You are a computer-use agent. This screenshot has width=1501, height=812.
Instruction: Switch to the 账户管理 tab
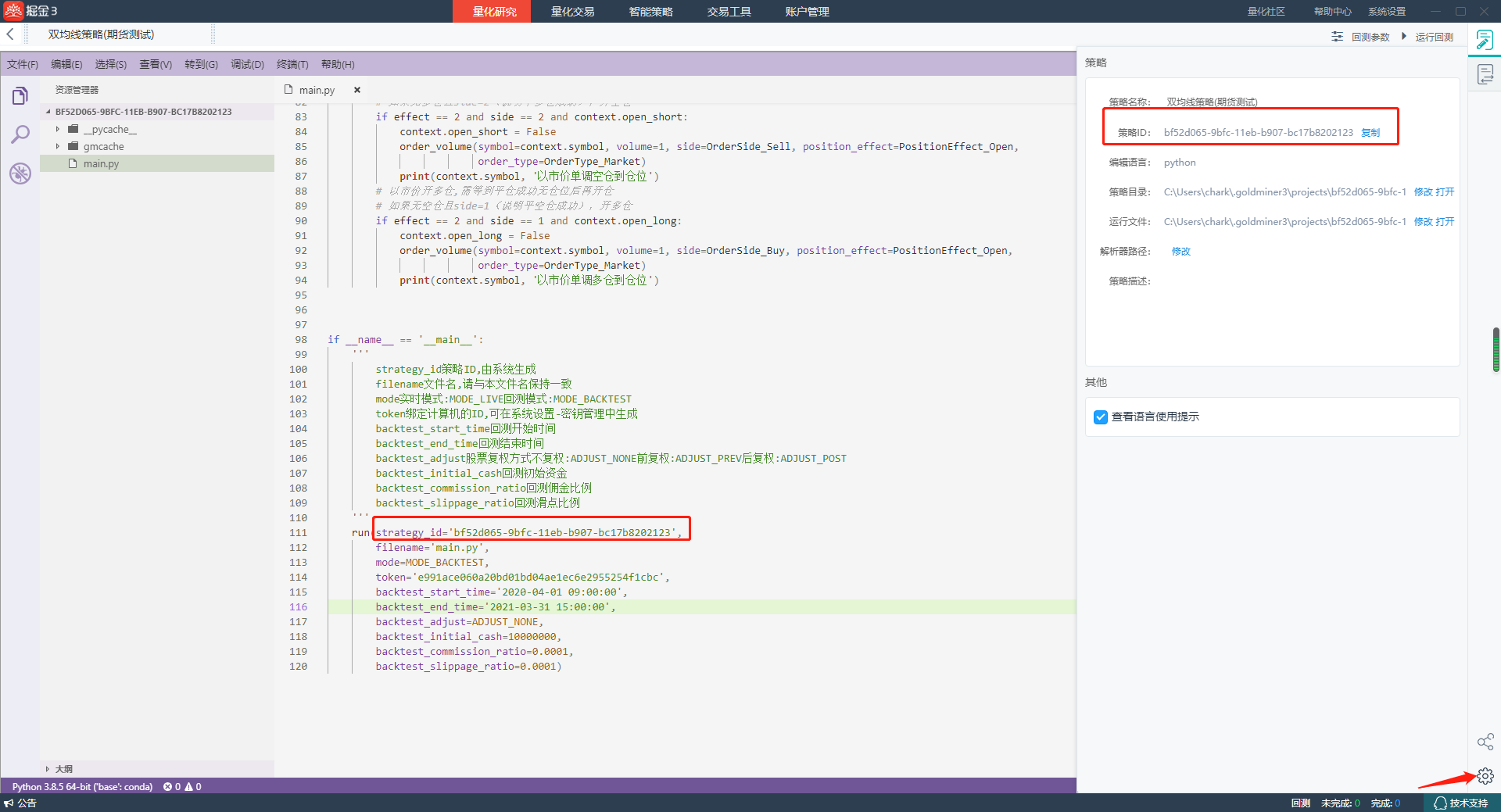[x=807, y=11]
